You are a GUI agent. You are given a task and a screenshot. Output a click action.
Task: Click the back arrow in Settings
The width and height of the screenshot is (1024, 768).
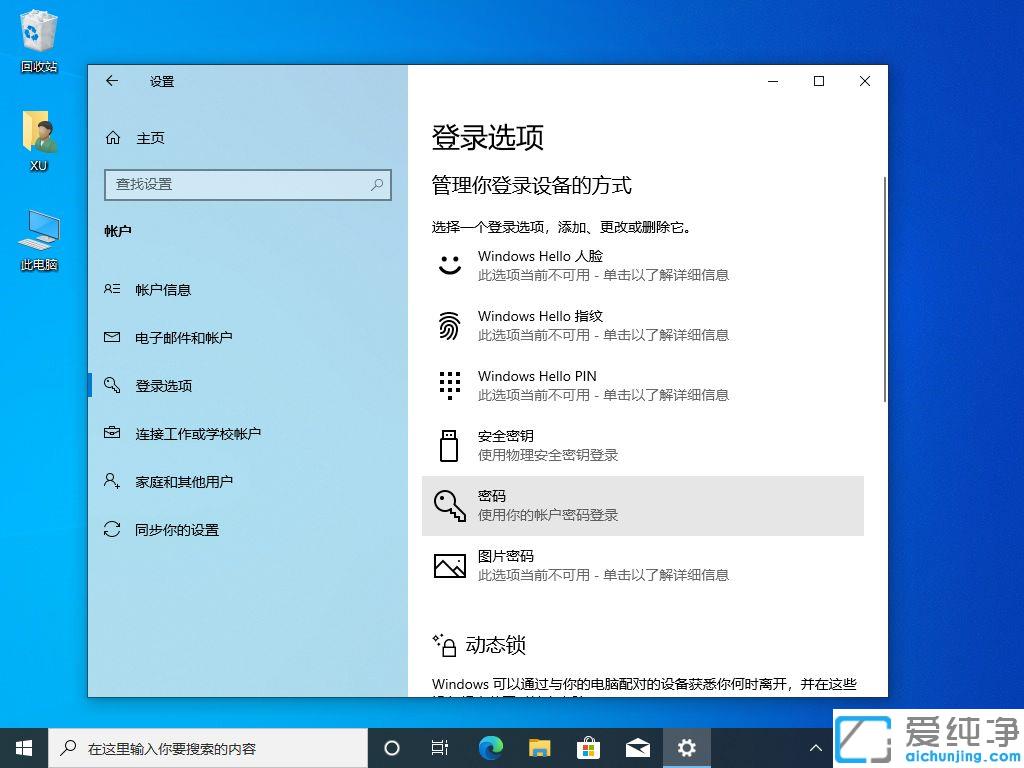[x=112, y=81]
